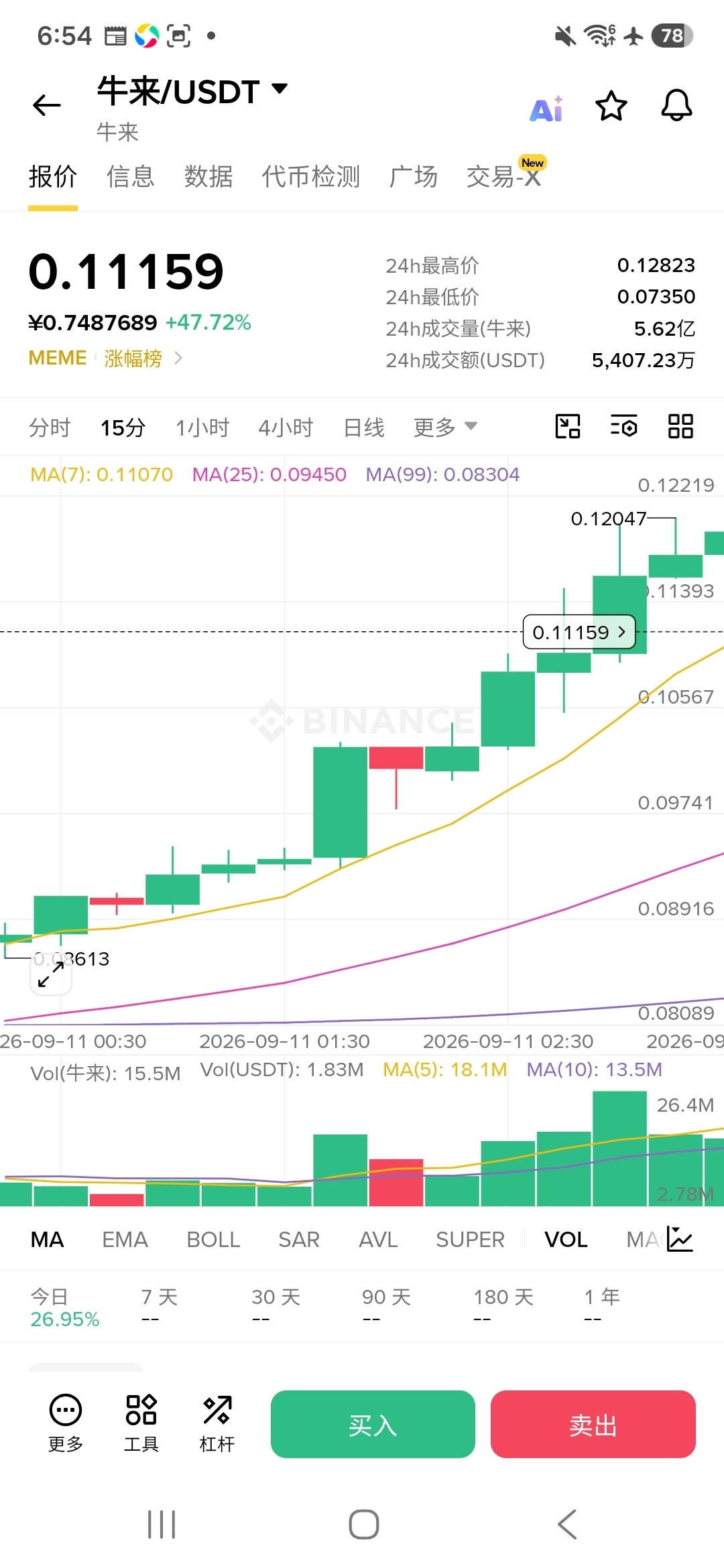724x1568 pixels.
Task: Toggle AVL indicator
Action: pos(378,1240)
